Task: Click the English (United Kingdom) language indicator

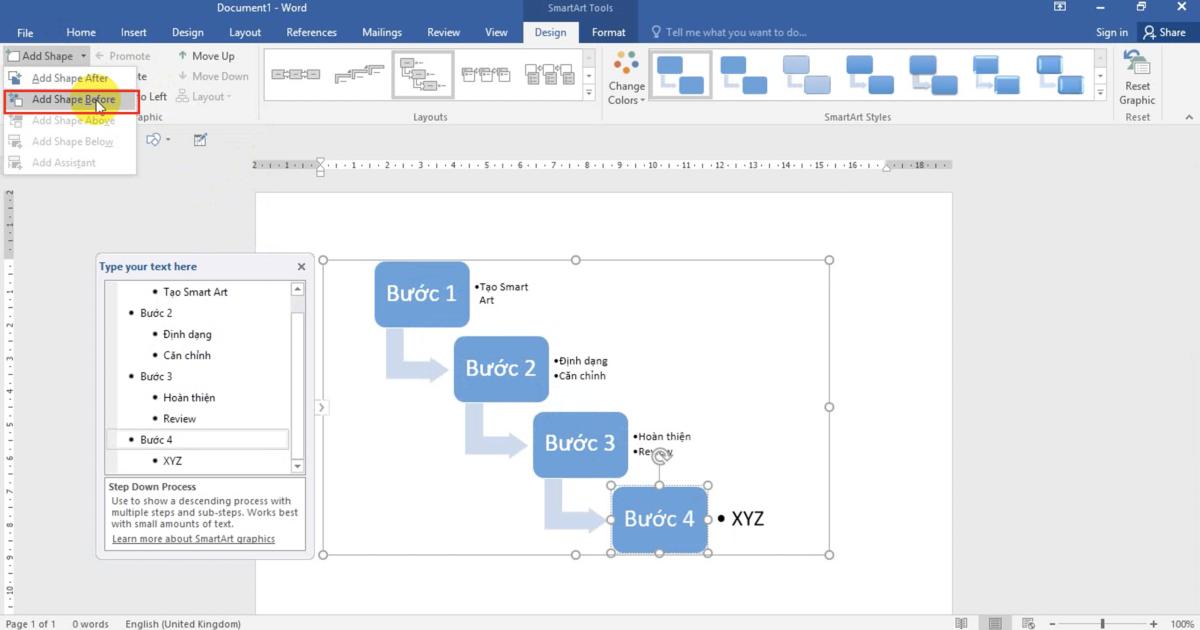Action: 183,624
